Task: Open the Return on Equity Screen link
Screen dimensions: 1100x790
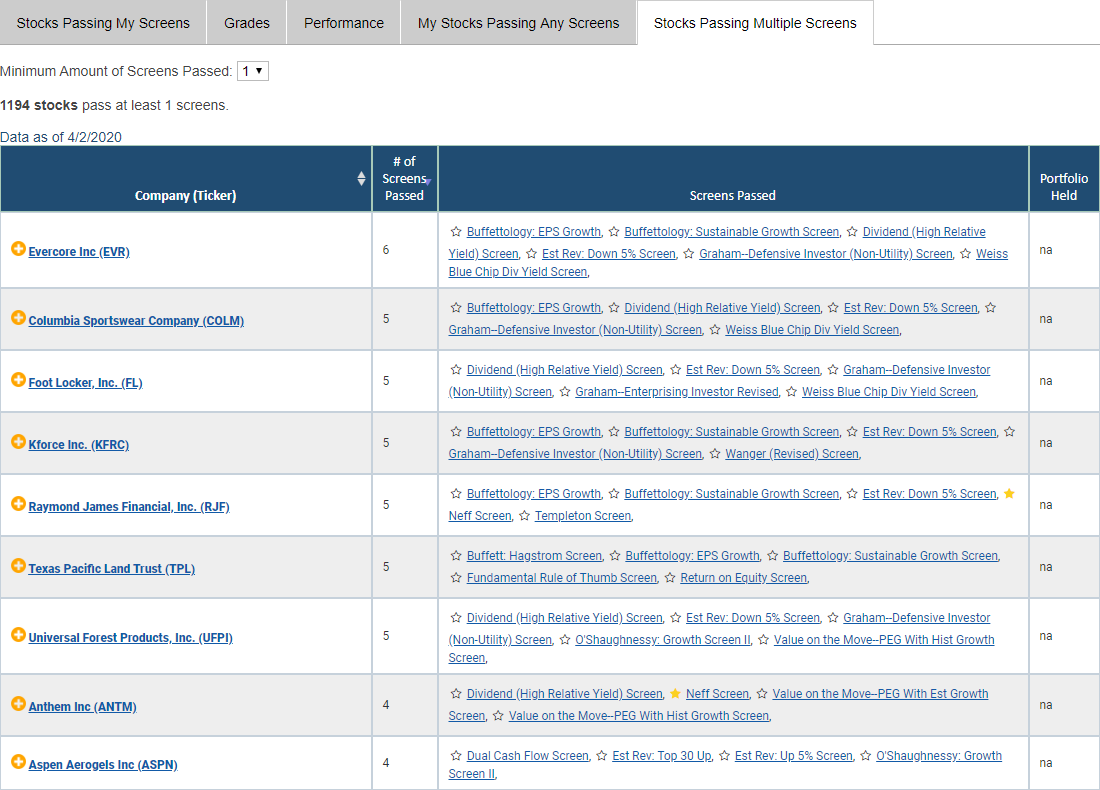Action: [x=744, y=578]
